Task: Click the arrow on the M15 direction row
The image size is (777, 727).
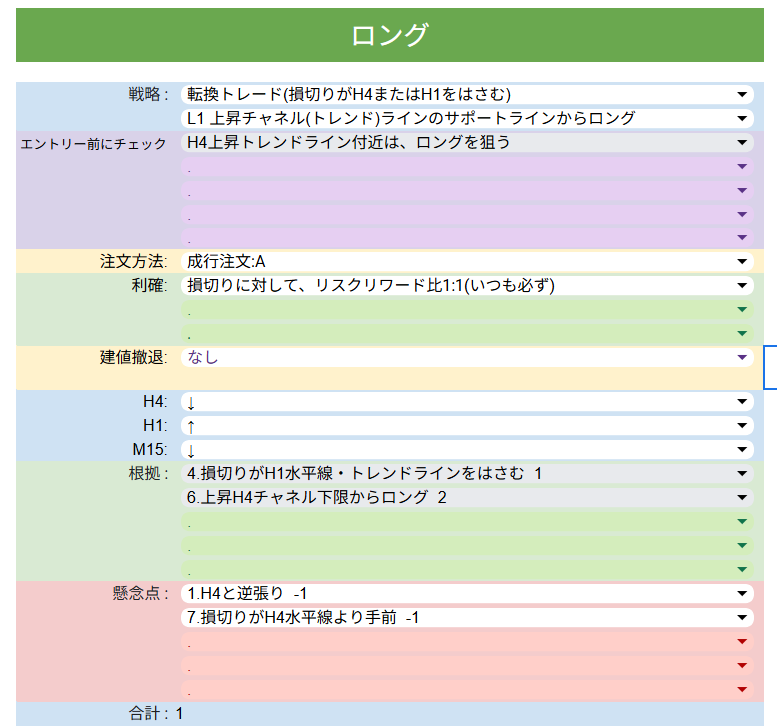Action: [x=742, y=450]
